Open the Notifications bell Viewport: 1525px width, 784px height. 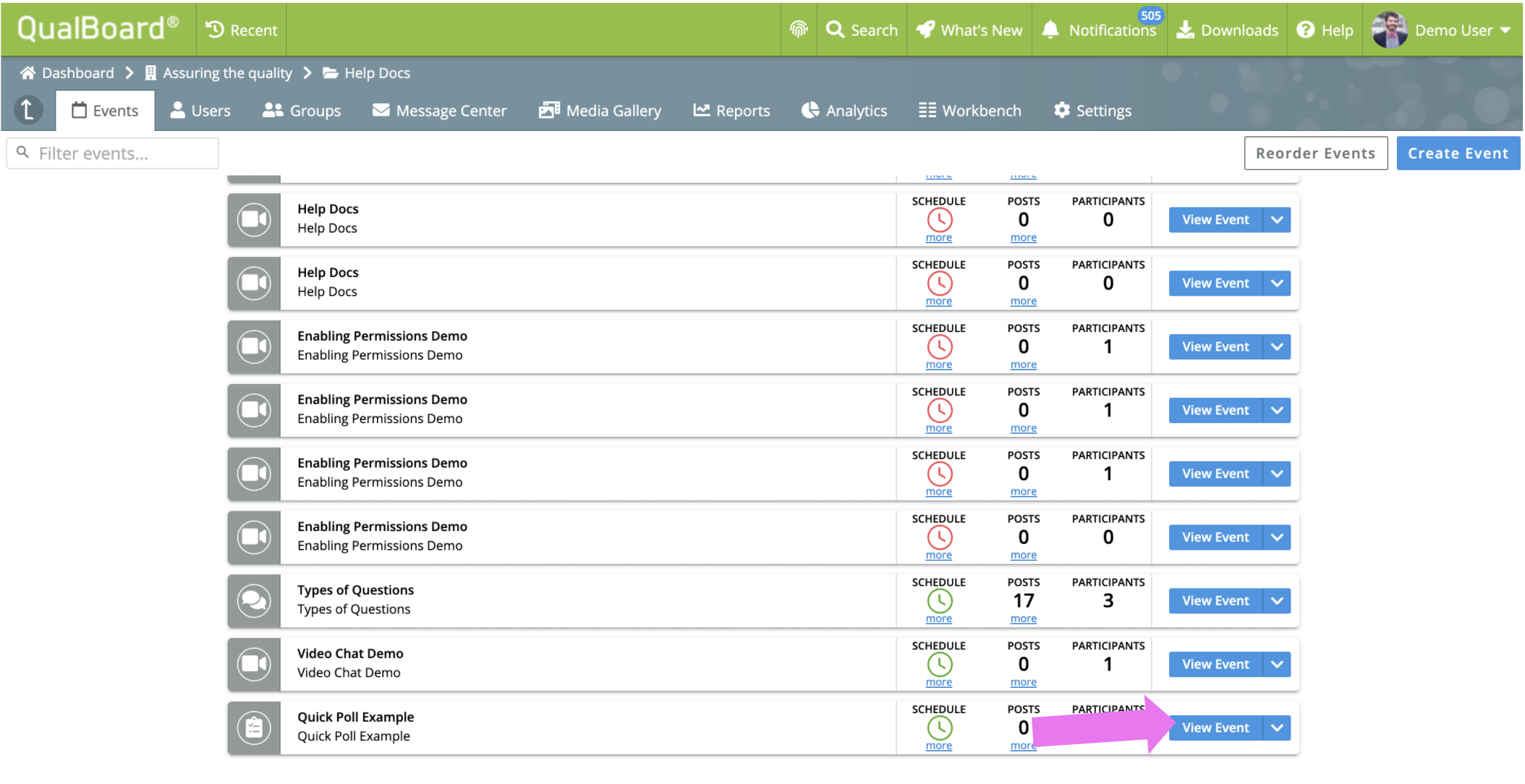1050,30
